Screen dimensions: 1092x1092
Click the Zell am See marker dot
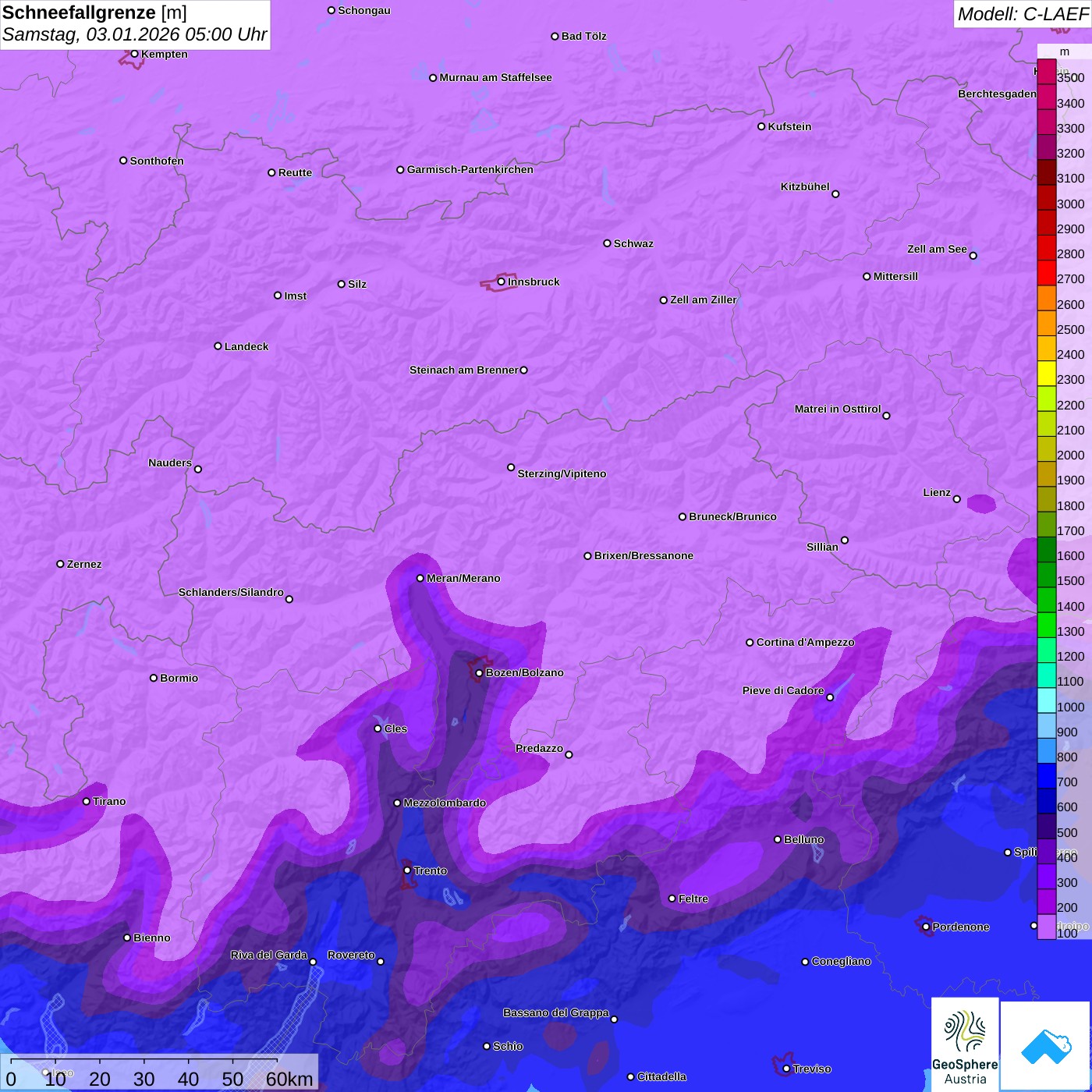point(973,256)
